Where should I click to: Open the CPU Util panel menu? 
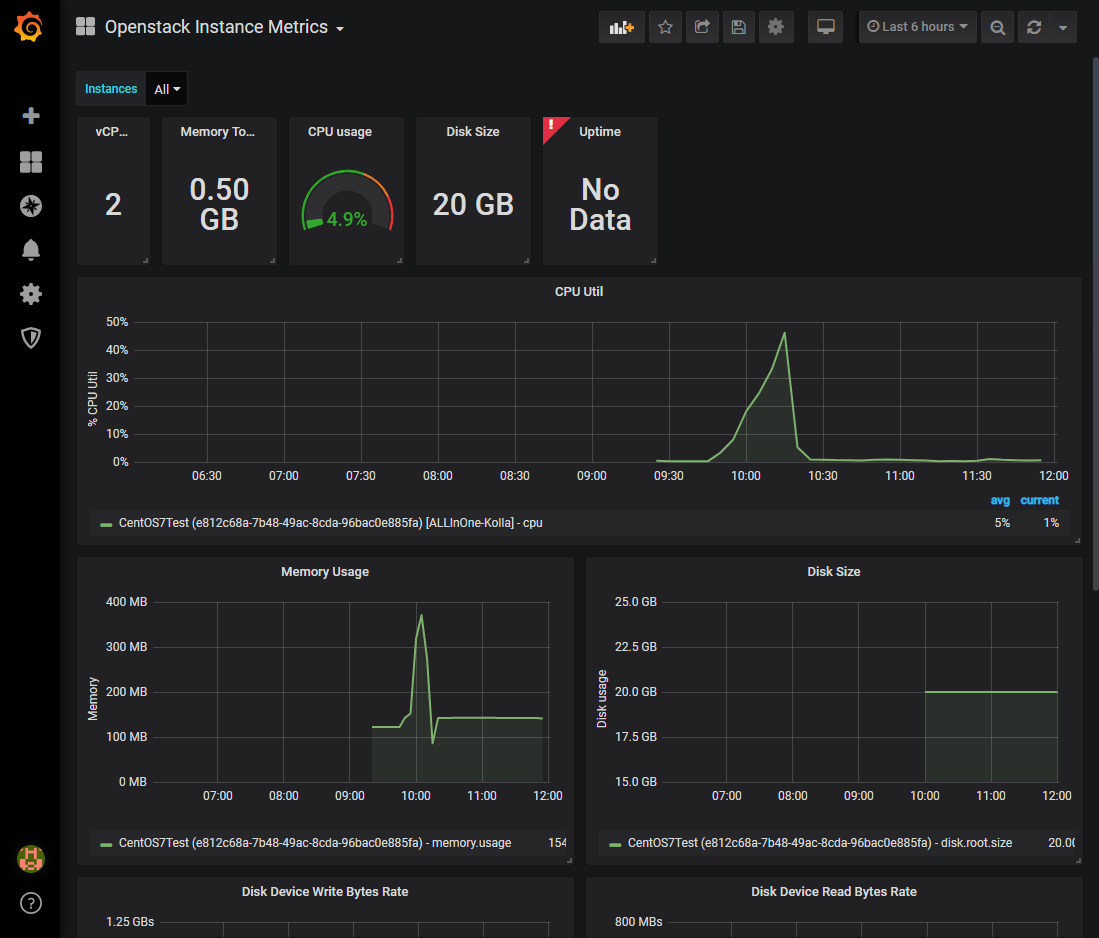pyautogui.click(x=579, y=291)
